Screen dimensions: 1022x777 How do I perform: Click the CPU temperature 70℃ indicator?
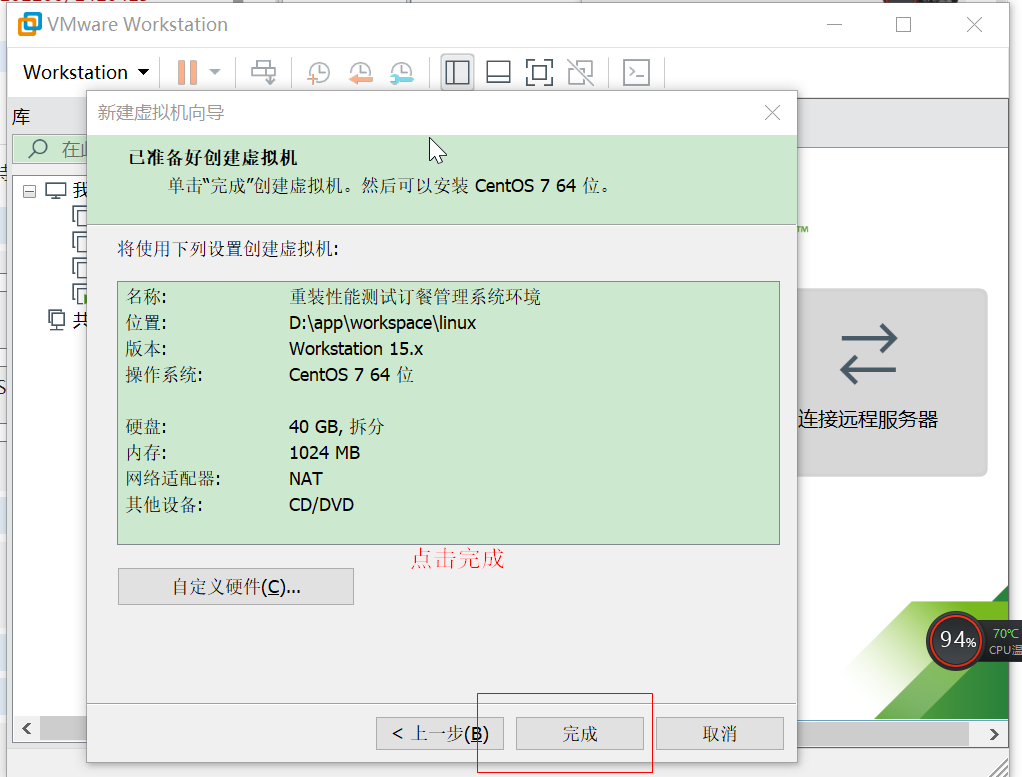(x=1005, y=634)
